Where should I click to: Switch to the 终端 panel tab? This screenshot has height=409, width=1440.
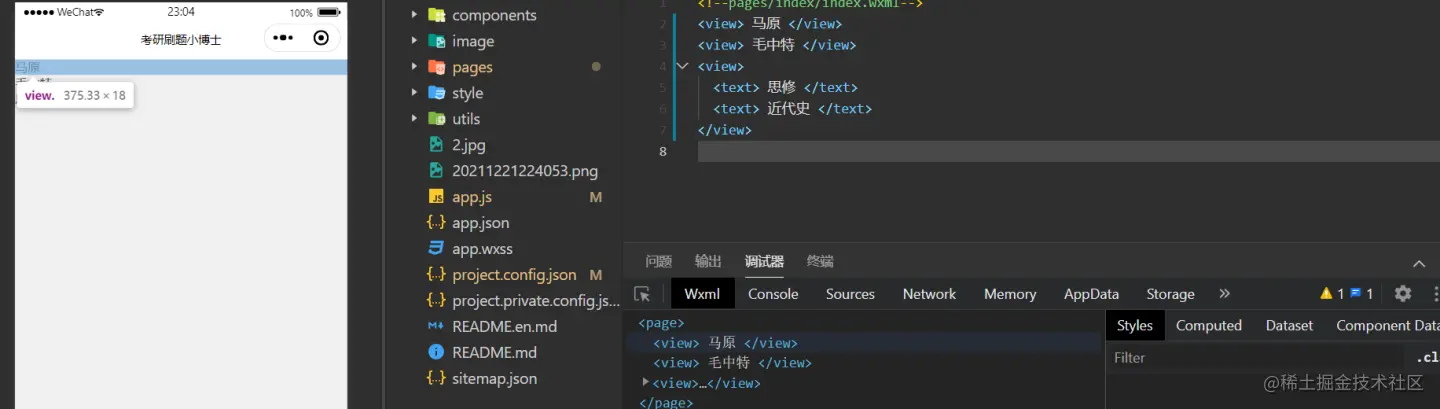[x=820, y=261]
